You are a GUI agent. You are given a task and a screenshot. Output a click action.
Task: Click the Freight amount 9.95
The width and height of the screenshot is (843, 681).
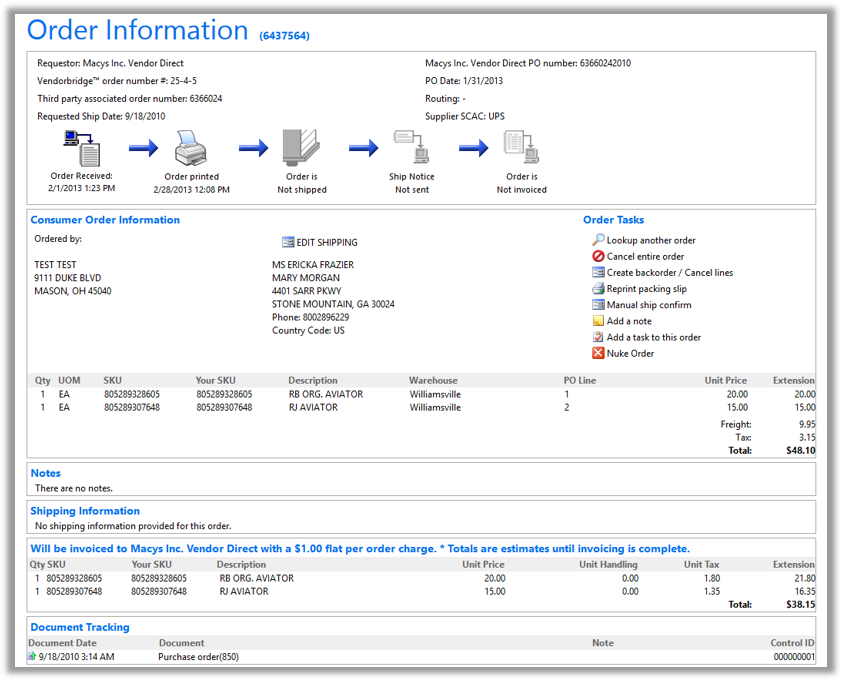point(807,424)
